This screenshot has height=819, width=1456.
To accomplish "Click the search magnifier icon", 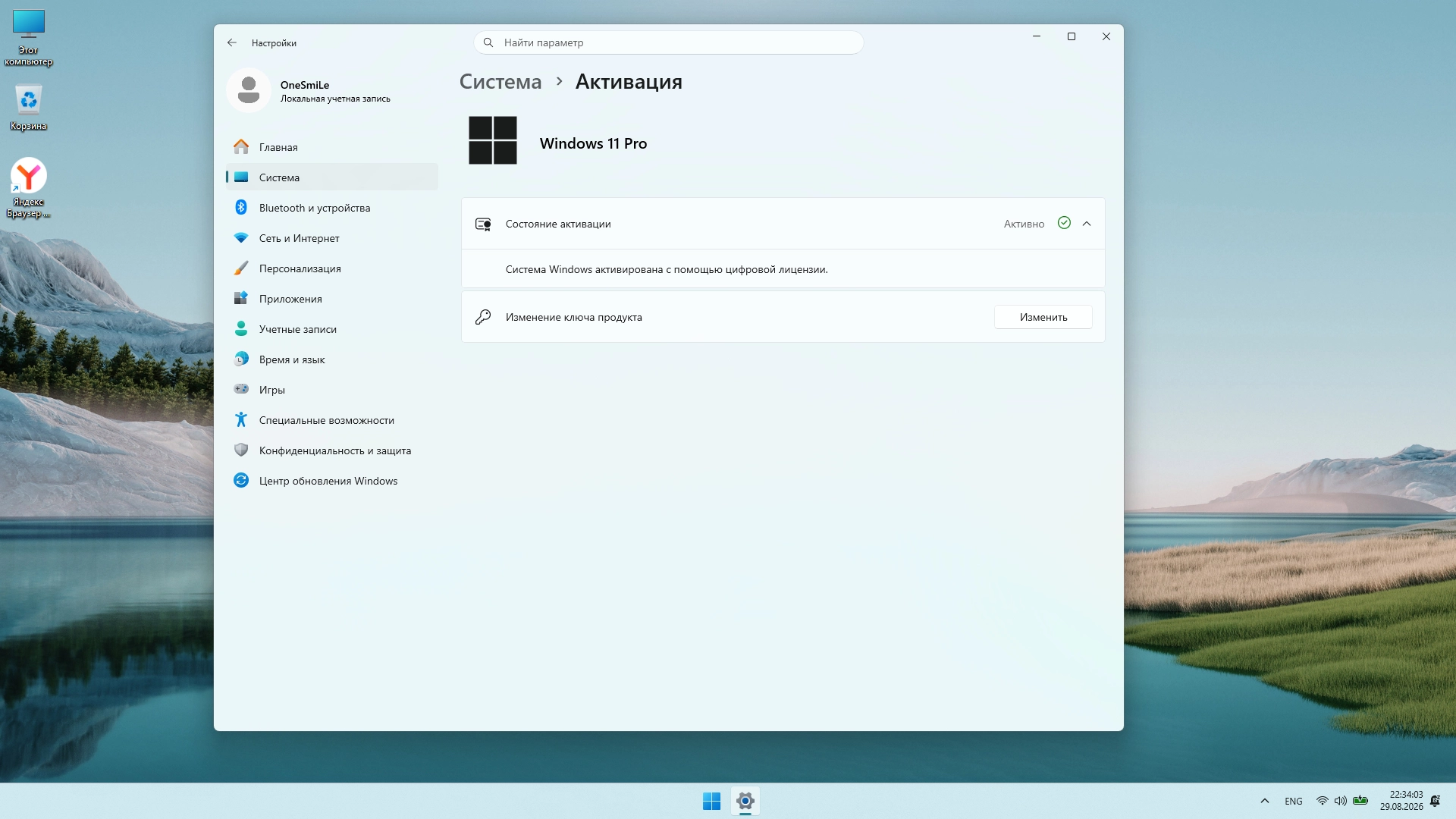I will [488, 43].
